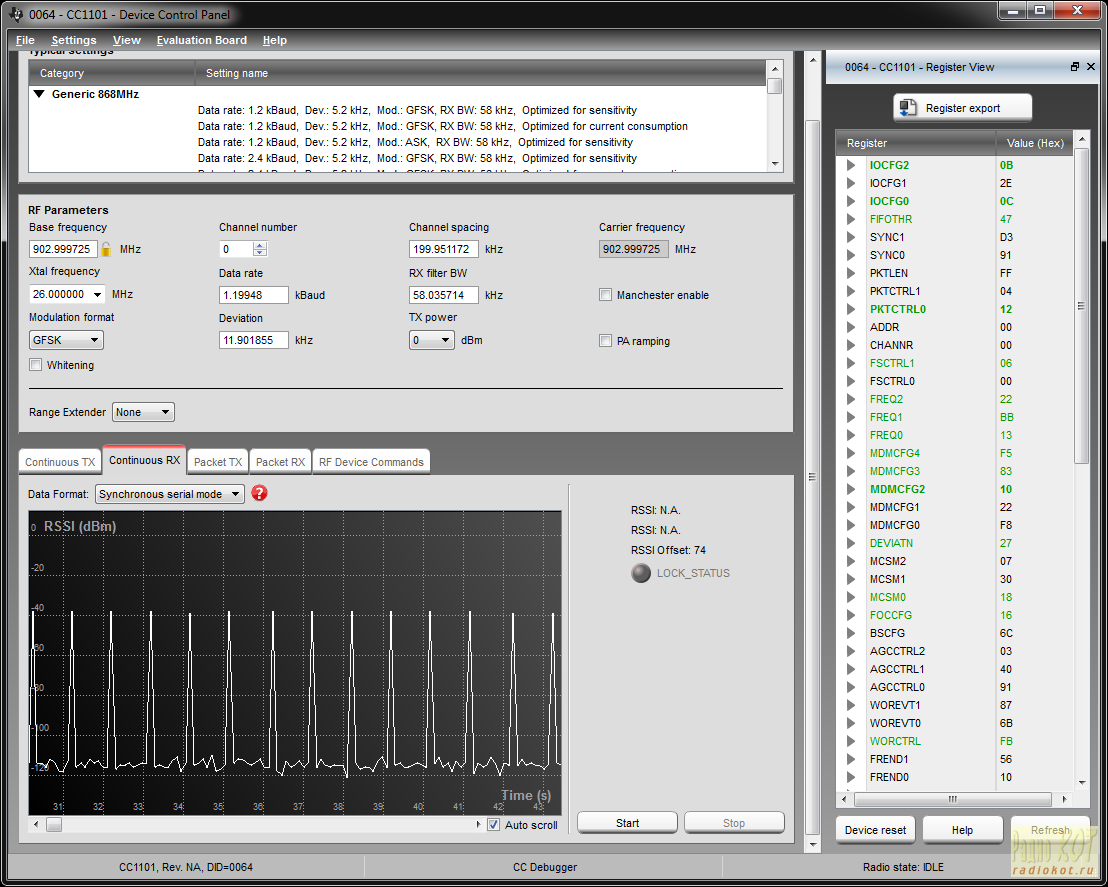Expand the AGCCTRL2 register row
The image size is (1108, 887).
pyautogui.click(x=851, y=651)
